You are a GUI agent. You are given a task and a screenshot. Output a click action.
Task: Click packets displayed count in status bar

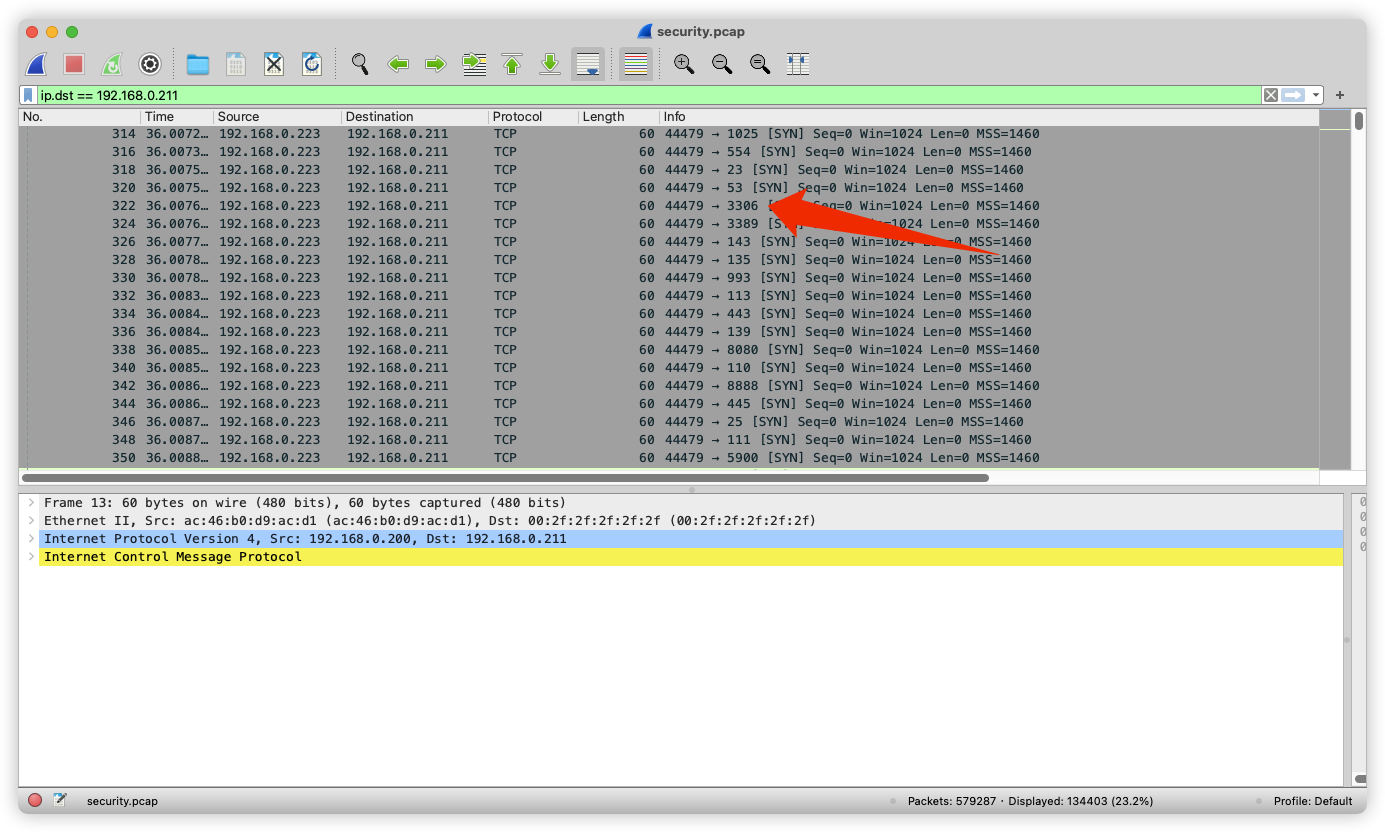click(x=1030, y=801)
